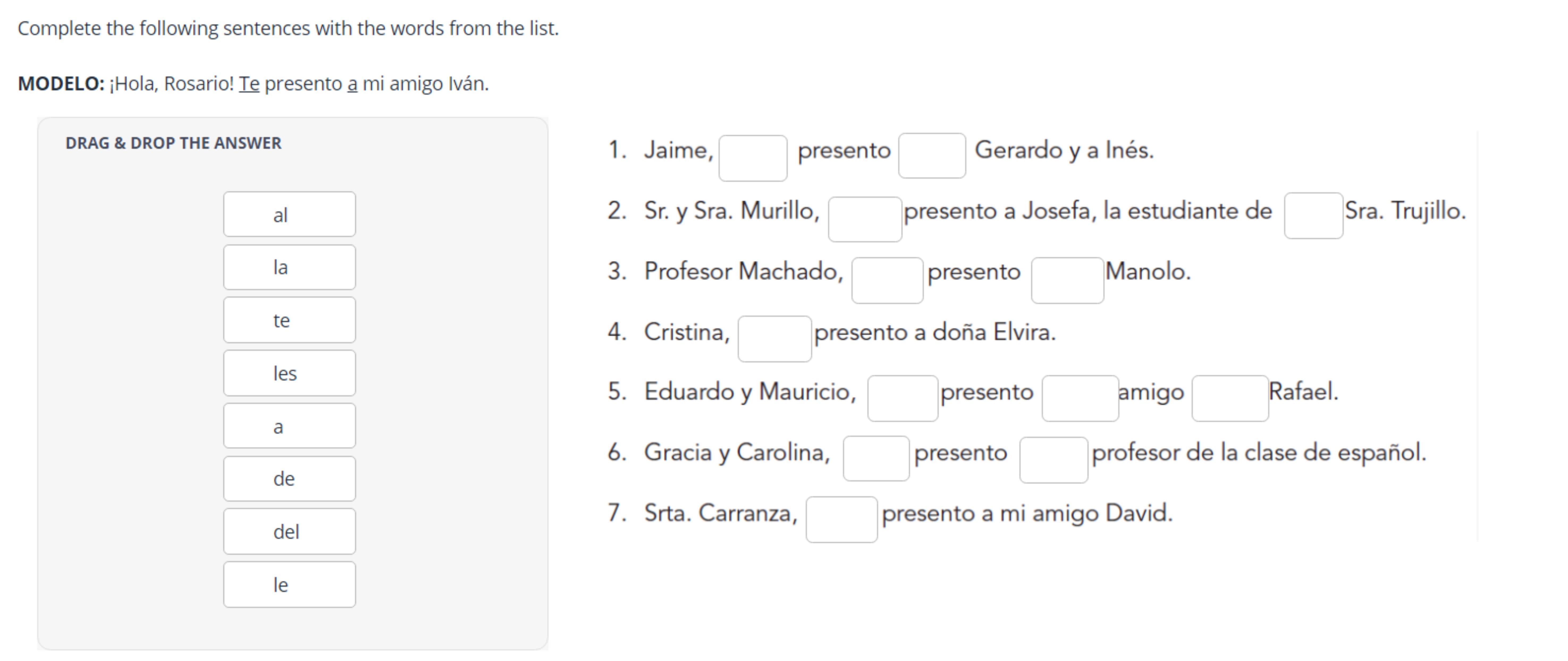Pick the 'te' word tile

click(289, 320)
